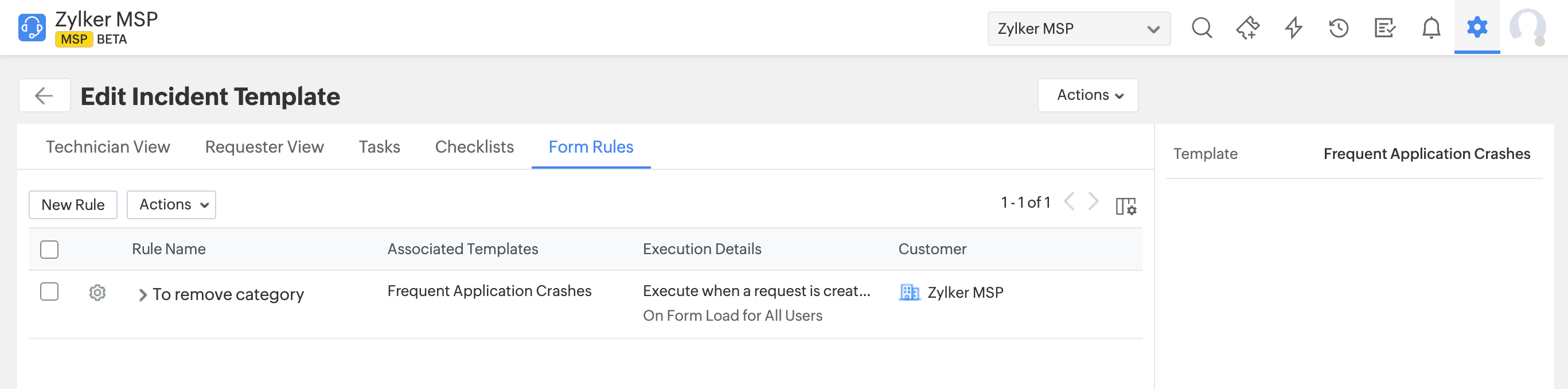Open the search icon in header

(1202, 28)
